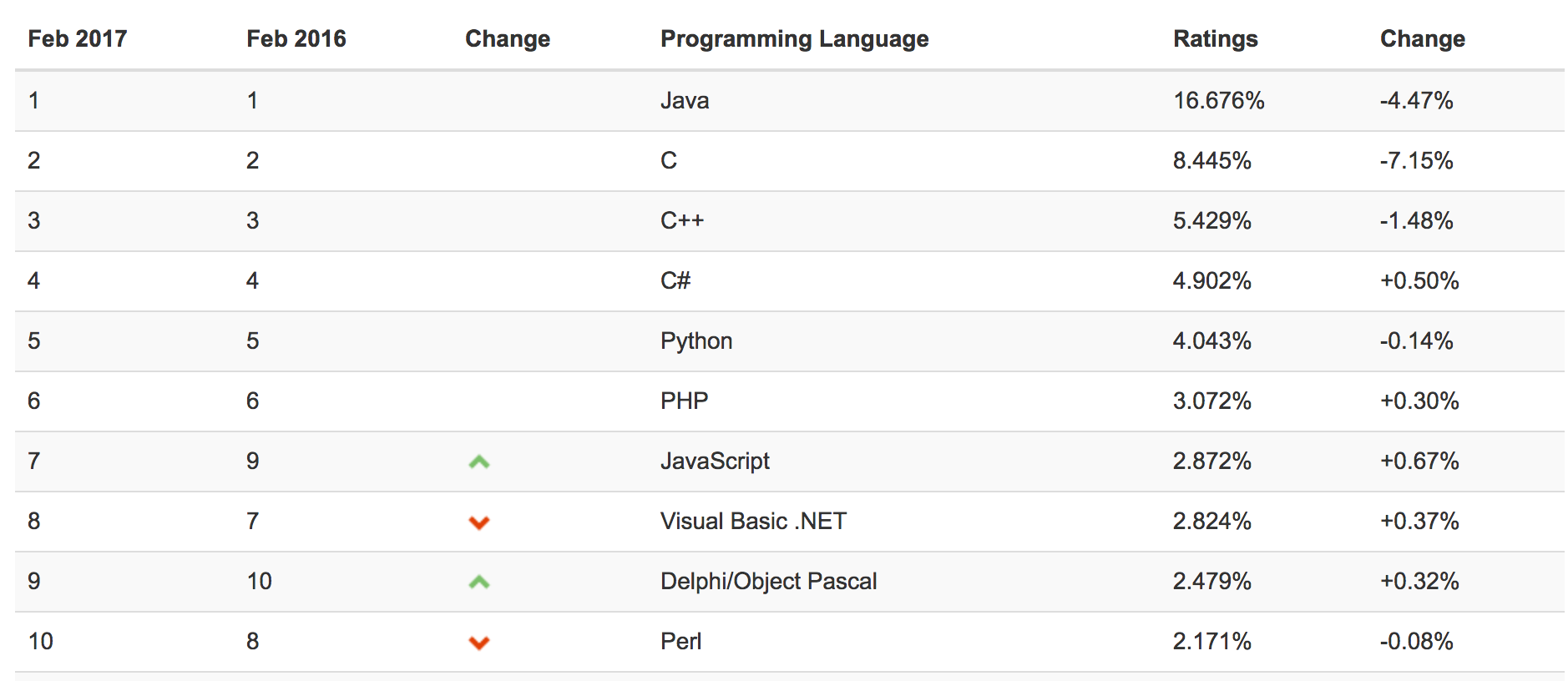The image size is (1568, 681).
Task: Click the -7.15% change value for C
Action: [x=1416, y=160]
